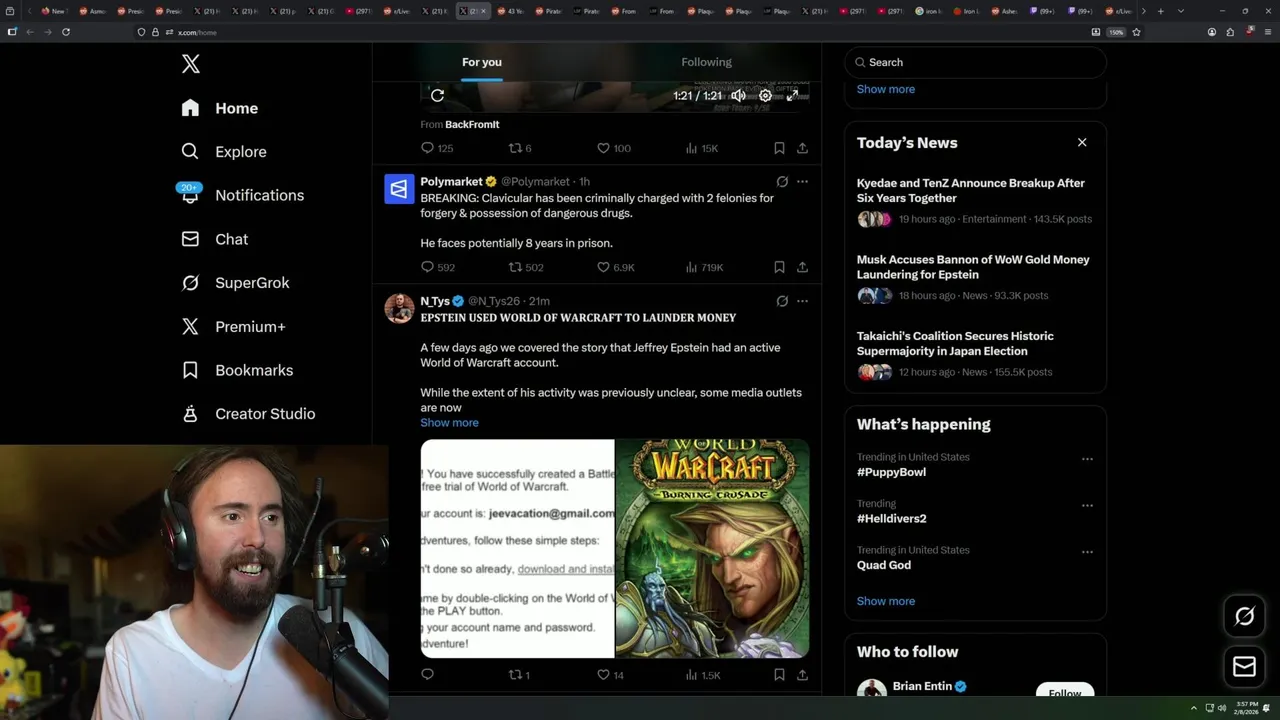The width and height of the screenshot is (1280, 720).
Task: Open Explore in sidebar
Action: 224,152
